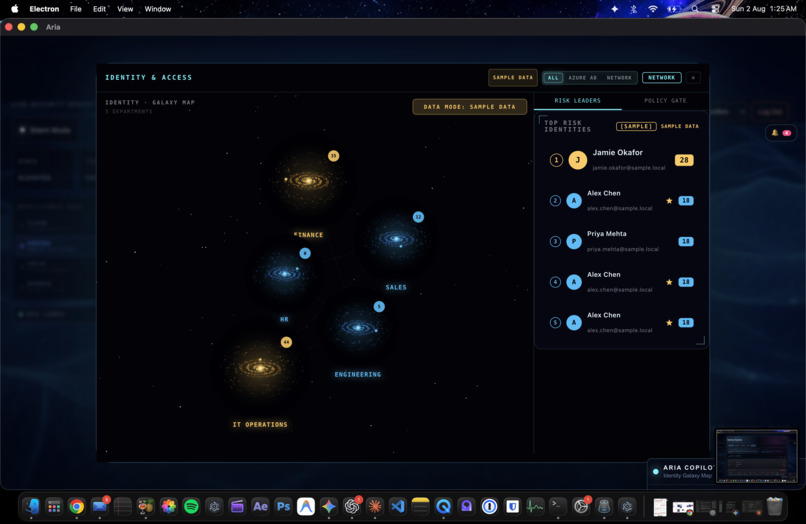Open 1Password from the dock

point(489,507)
